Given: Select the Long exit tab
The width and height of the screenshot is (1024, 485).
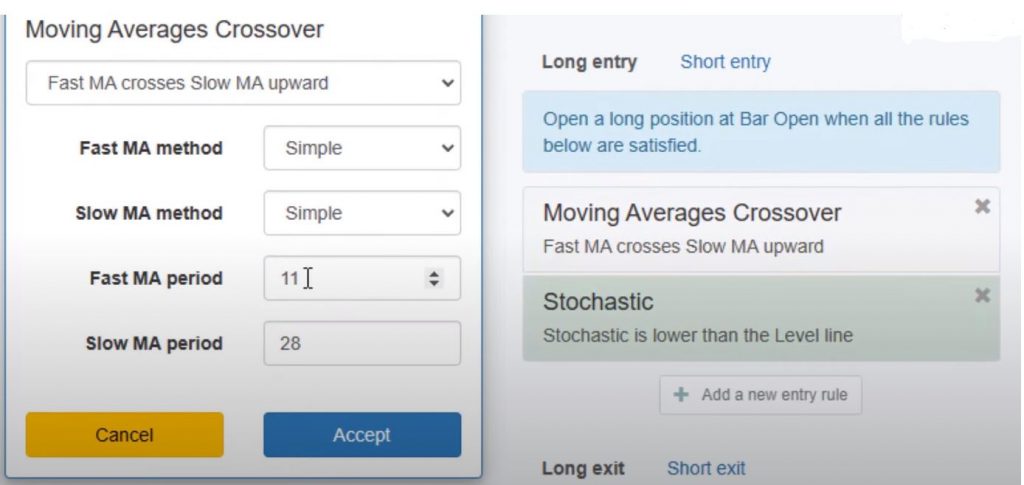Looking at the screenshot, I should 583,468.
